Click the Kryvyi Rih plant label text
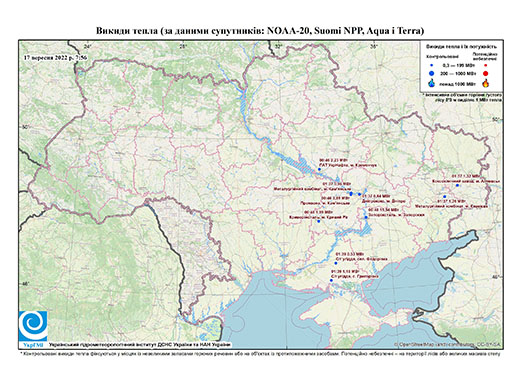The width and height of the screenshot is (520, 368). coord(319,217)
